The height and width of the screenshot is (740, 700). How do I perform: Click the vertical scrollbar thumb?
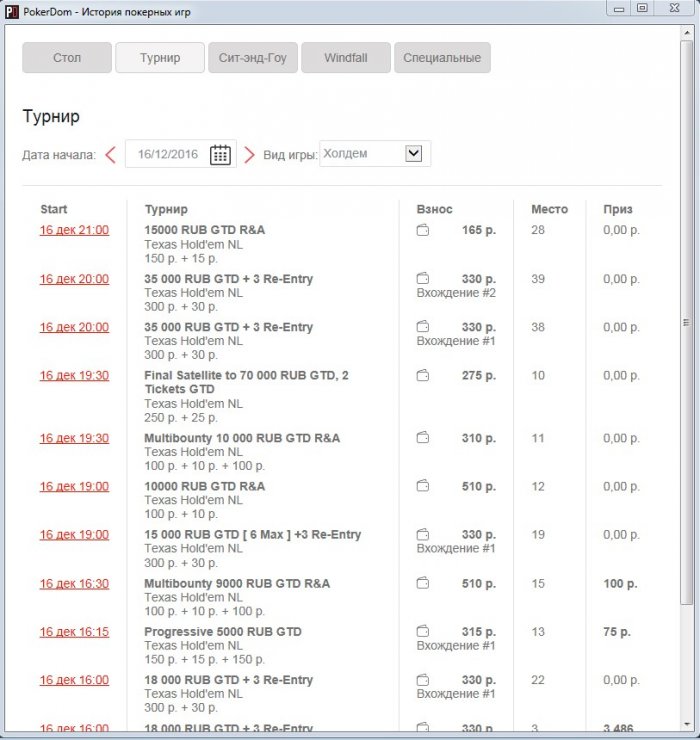coord(686,322)
